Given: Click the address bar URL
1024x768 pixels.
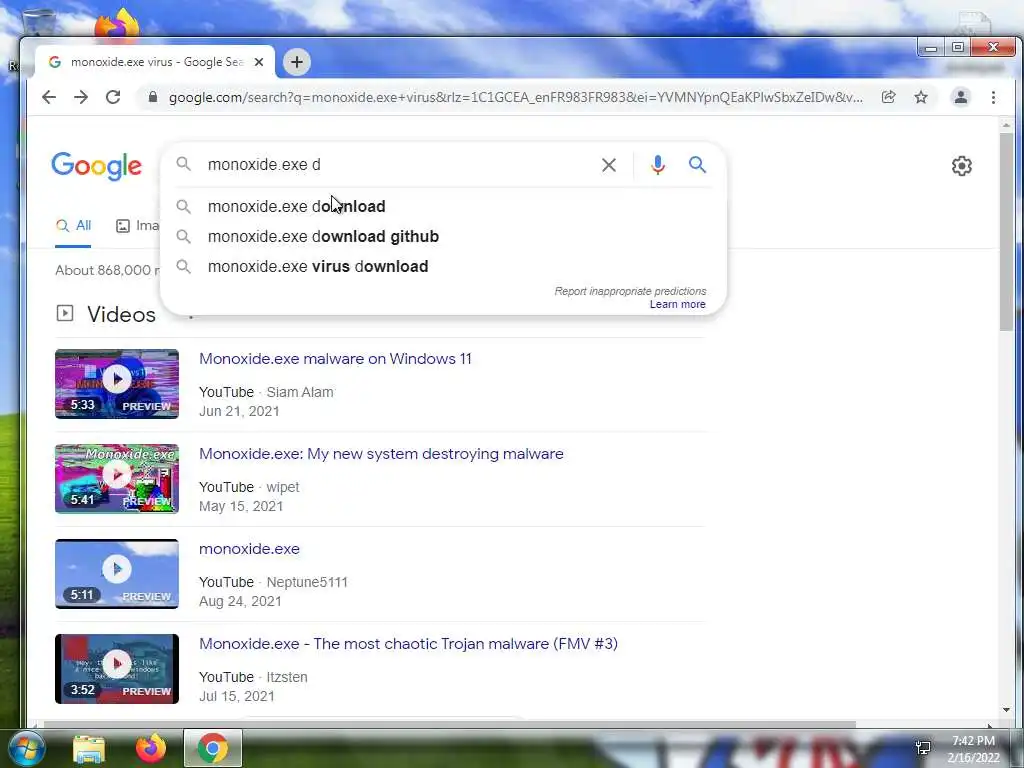Looking at the screenshot, I should tap(515, 97).
